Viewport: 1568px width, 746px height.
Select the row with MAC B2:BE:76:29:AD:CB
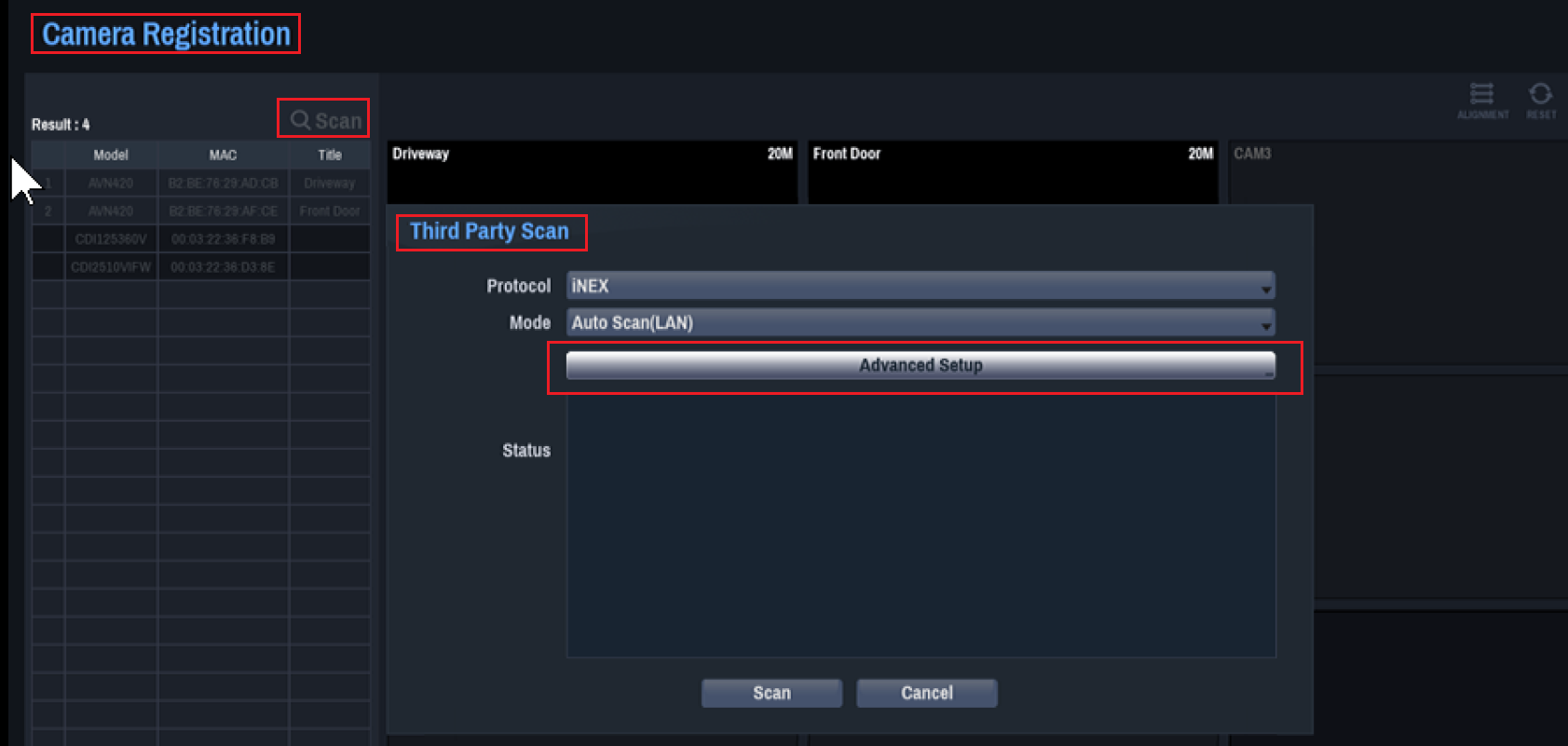coord(201,183)
